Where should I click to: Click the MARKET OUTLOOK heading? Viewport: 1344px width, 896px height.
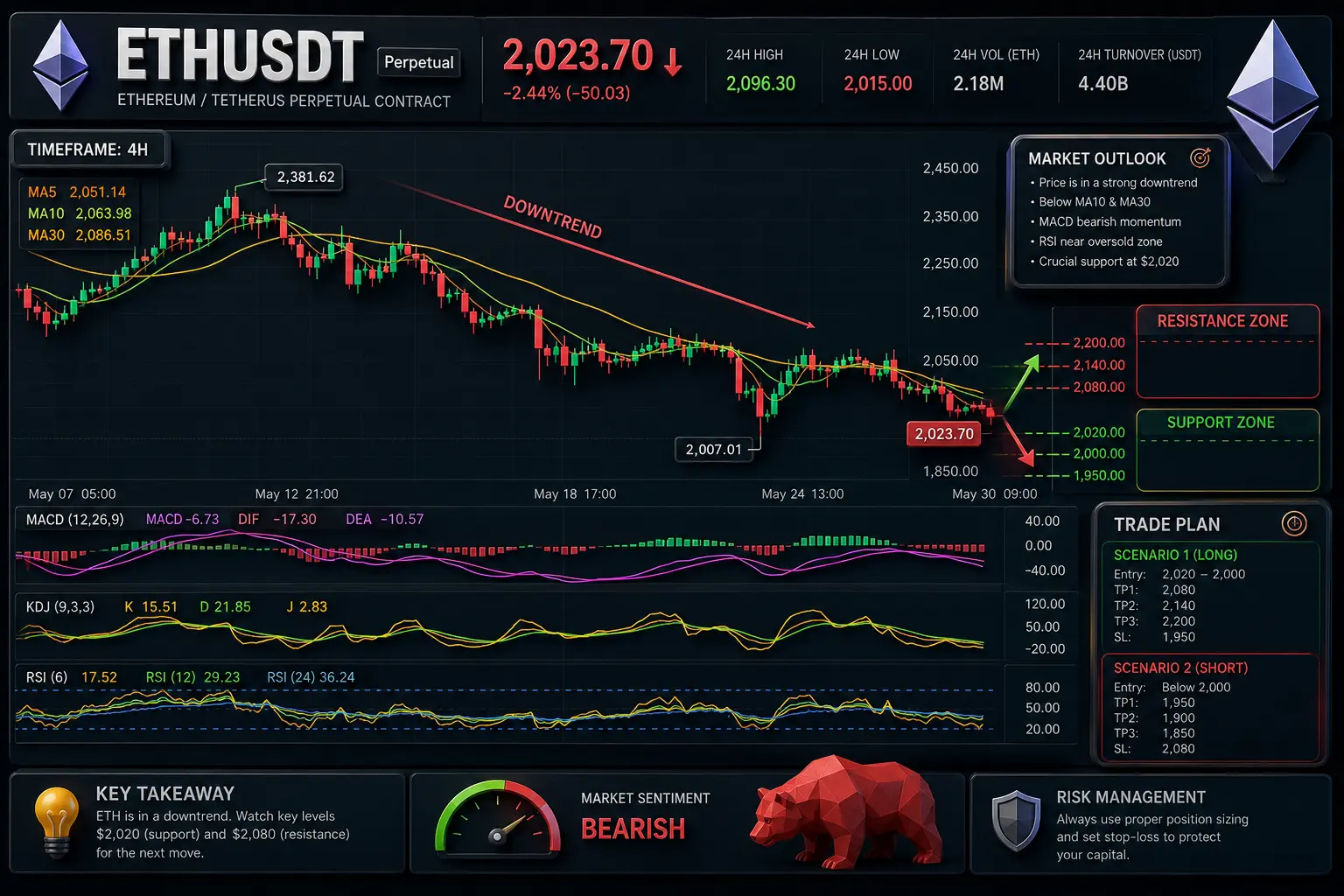point(1097,158)
